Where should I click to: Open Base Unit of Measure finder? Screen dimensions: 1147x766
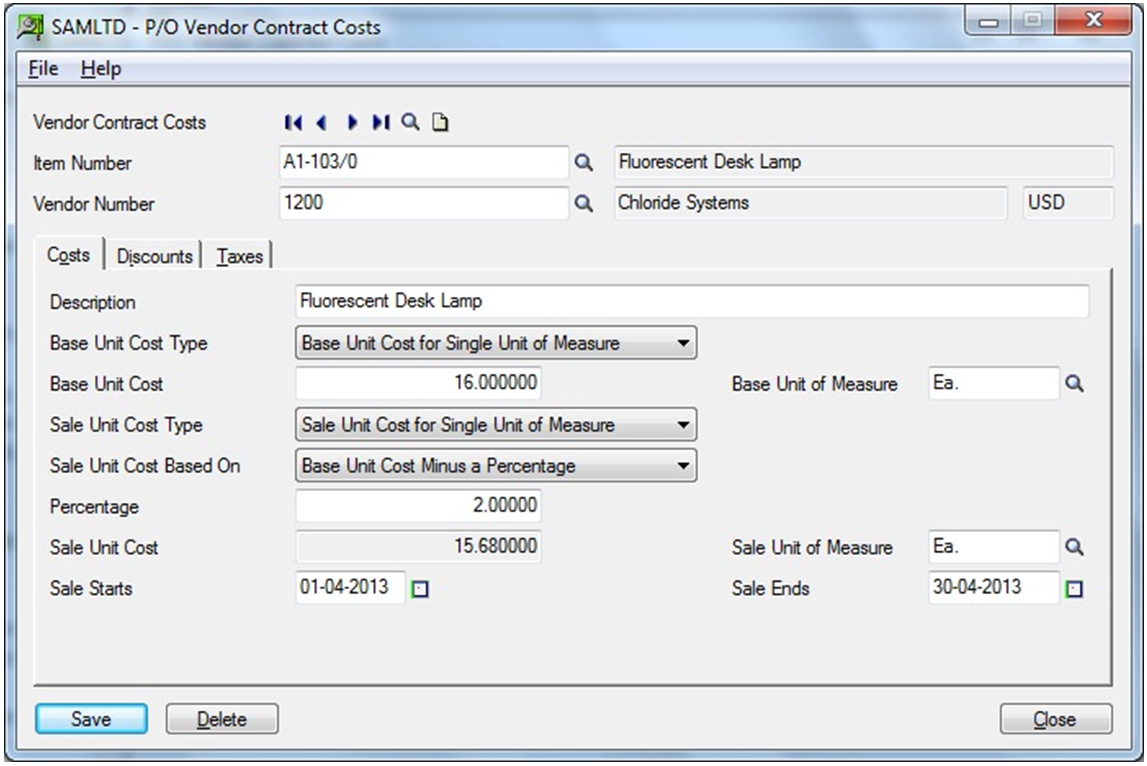pyautogui.click(x=1074, y=383)
